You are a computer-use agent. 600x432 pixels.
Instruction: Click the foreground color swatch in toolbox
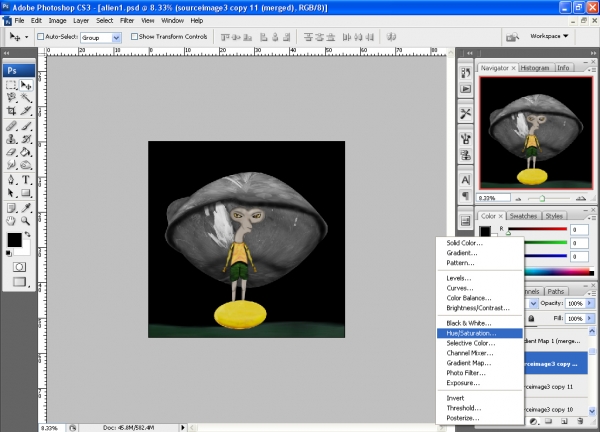tap(14, 240)
